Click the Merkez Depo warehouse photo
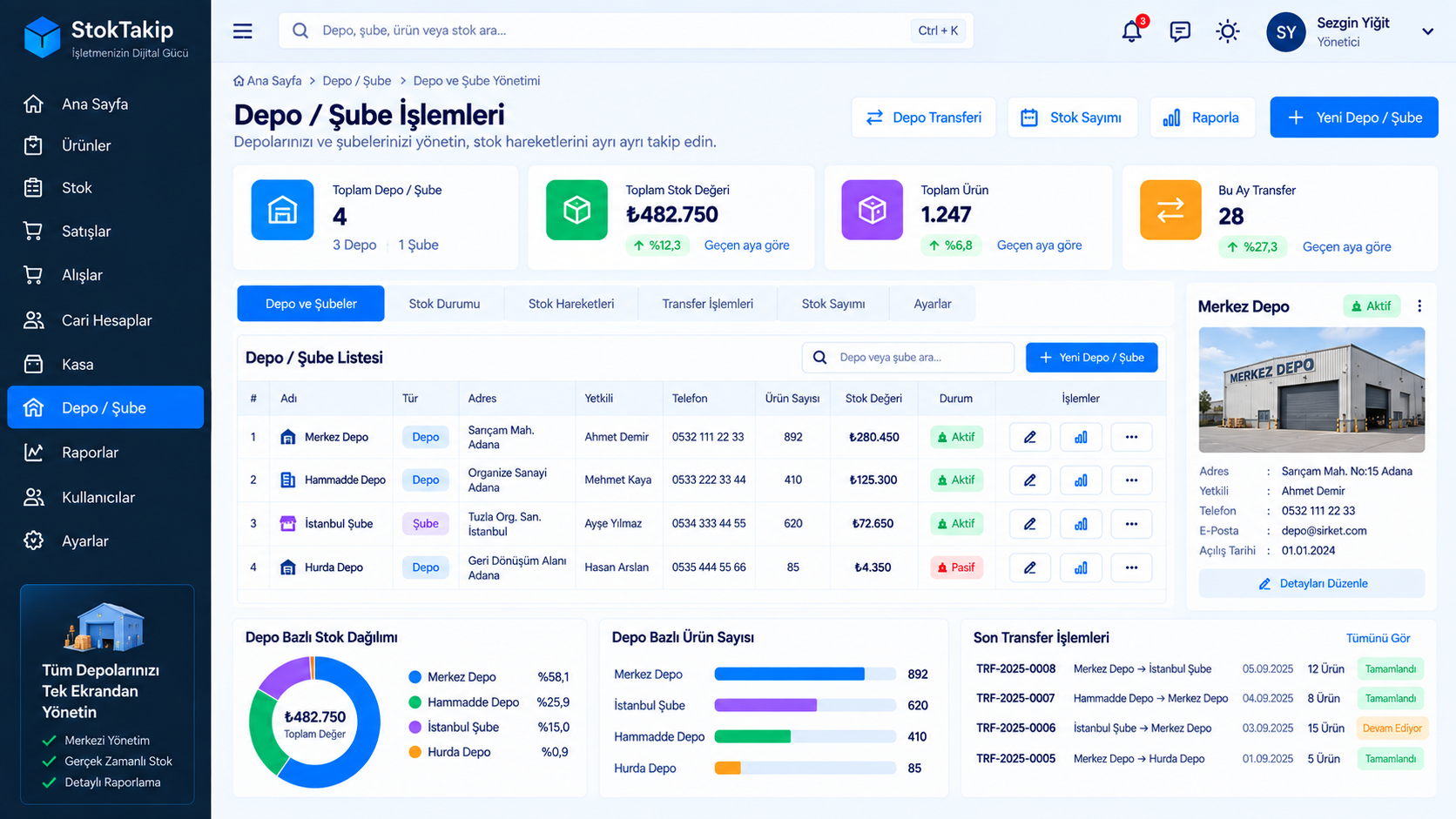This screenshot has height=819, width=1456. pos(1311,390)
